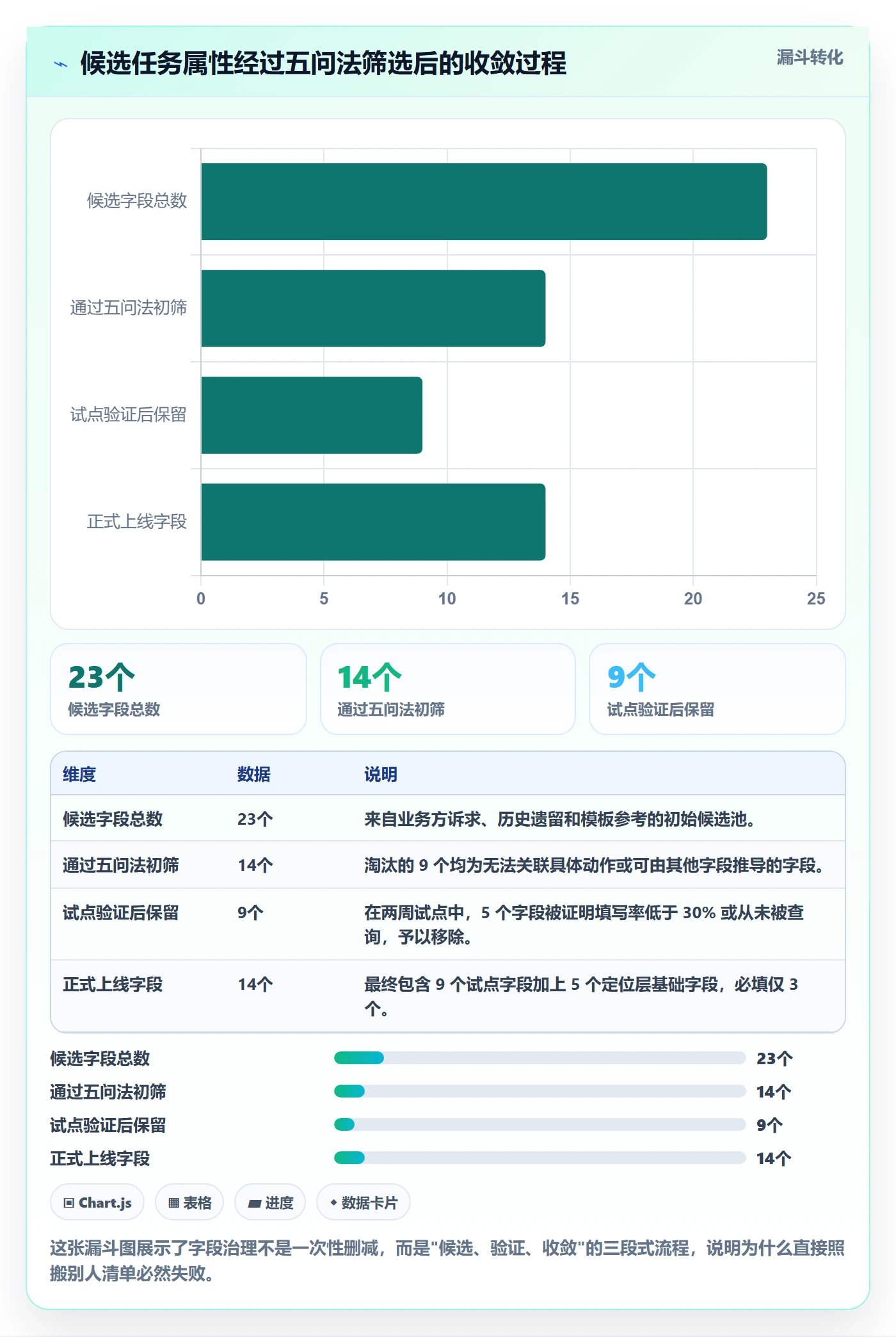This screenshot has width=896, height=1337.
Task: Click the 正式上线字段 label on the chart axis
Action: pos(137,522)
